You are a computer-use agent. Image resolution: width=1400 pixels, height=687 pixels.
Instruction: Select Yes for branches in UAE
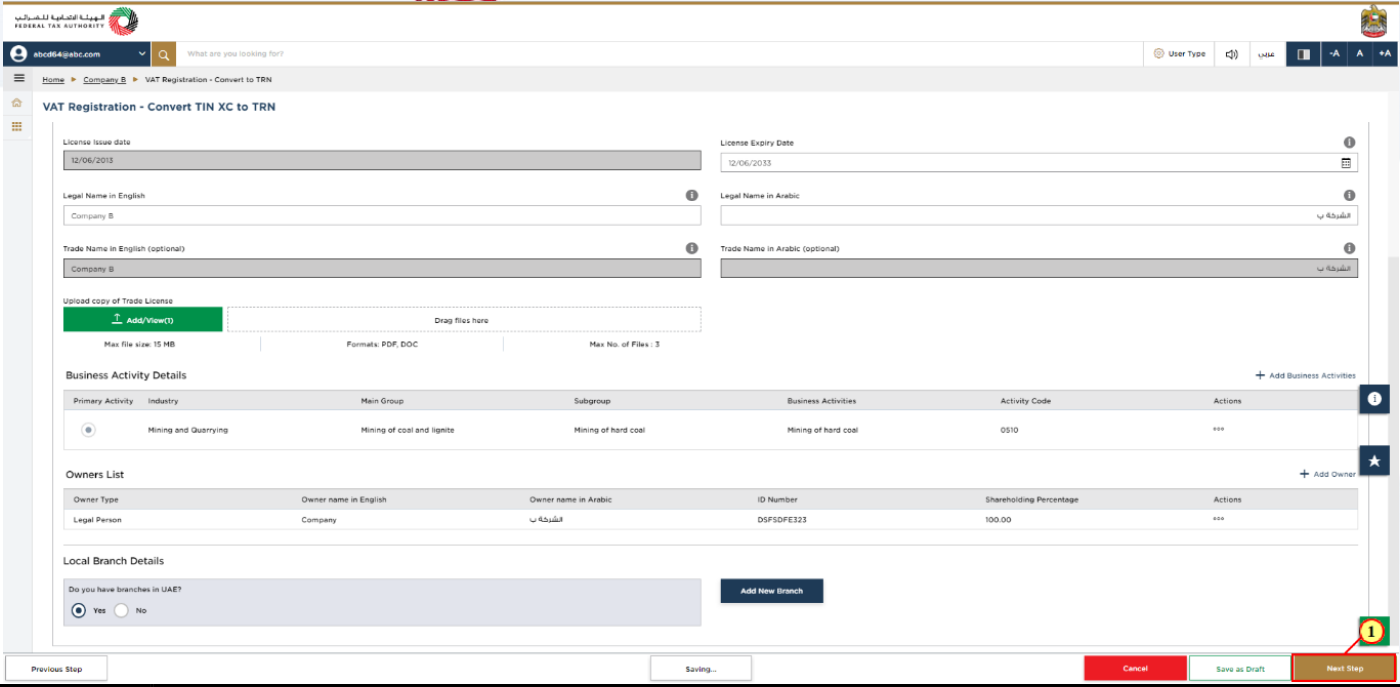pyautogui.click(x=79, y=610)
